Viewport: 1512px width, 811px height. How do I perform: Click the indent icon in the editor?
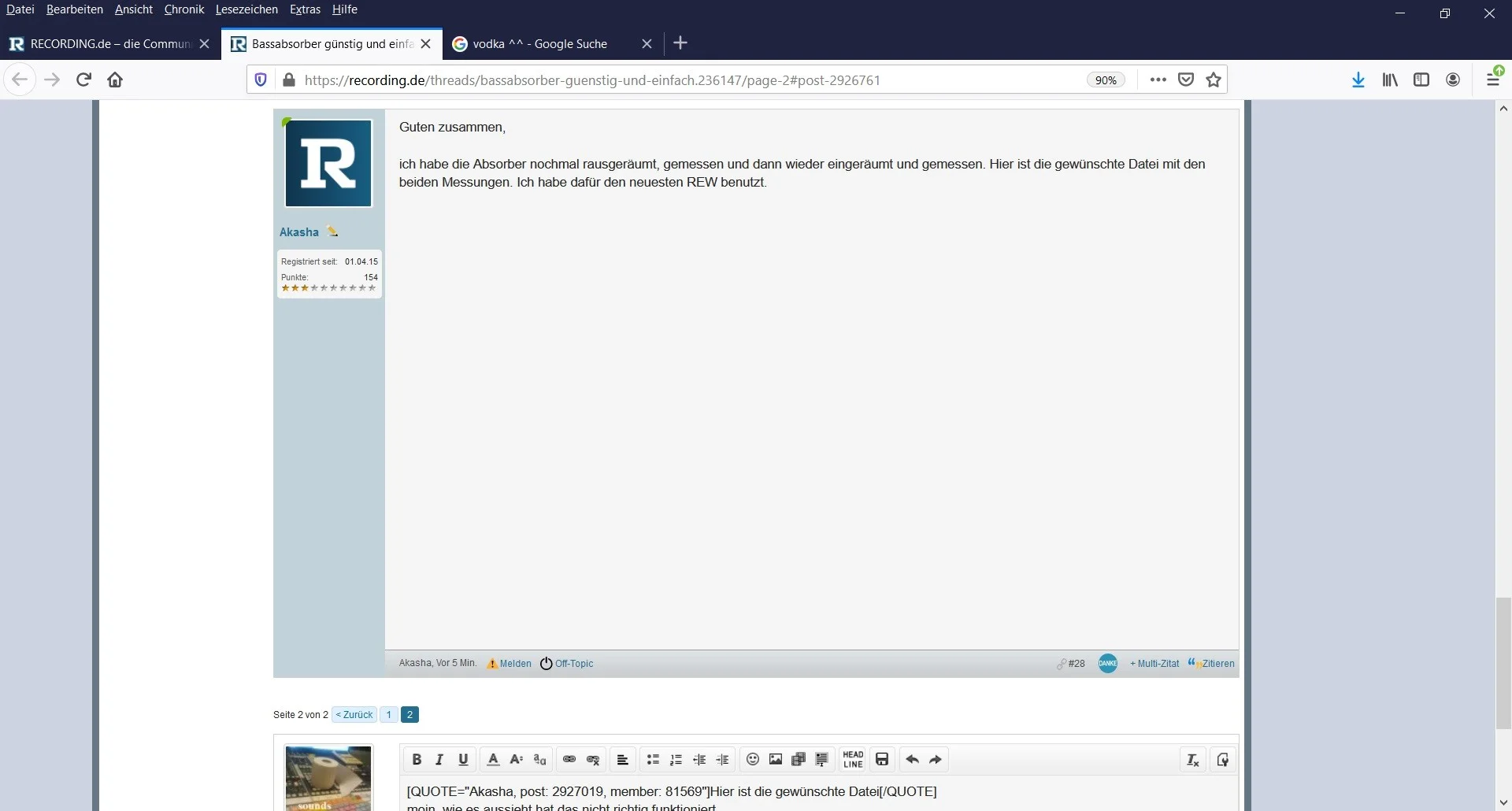722,760
